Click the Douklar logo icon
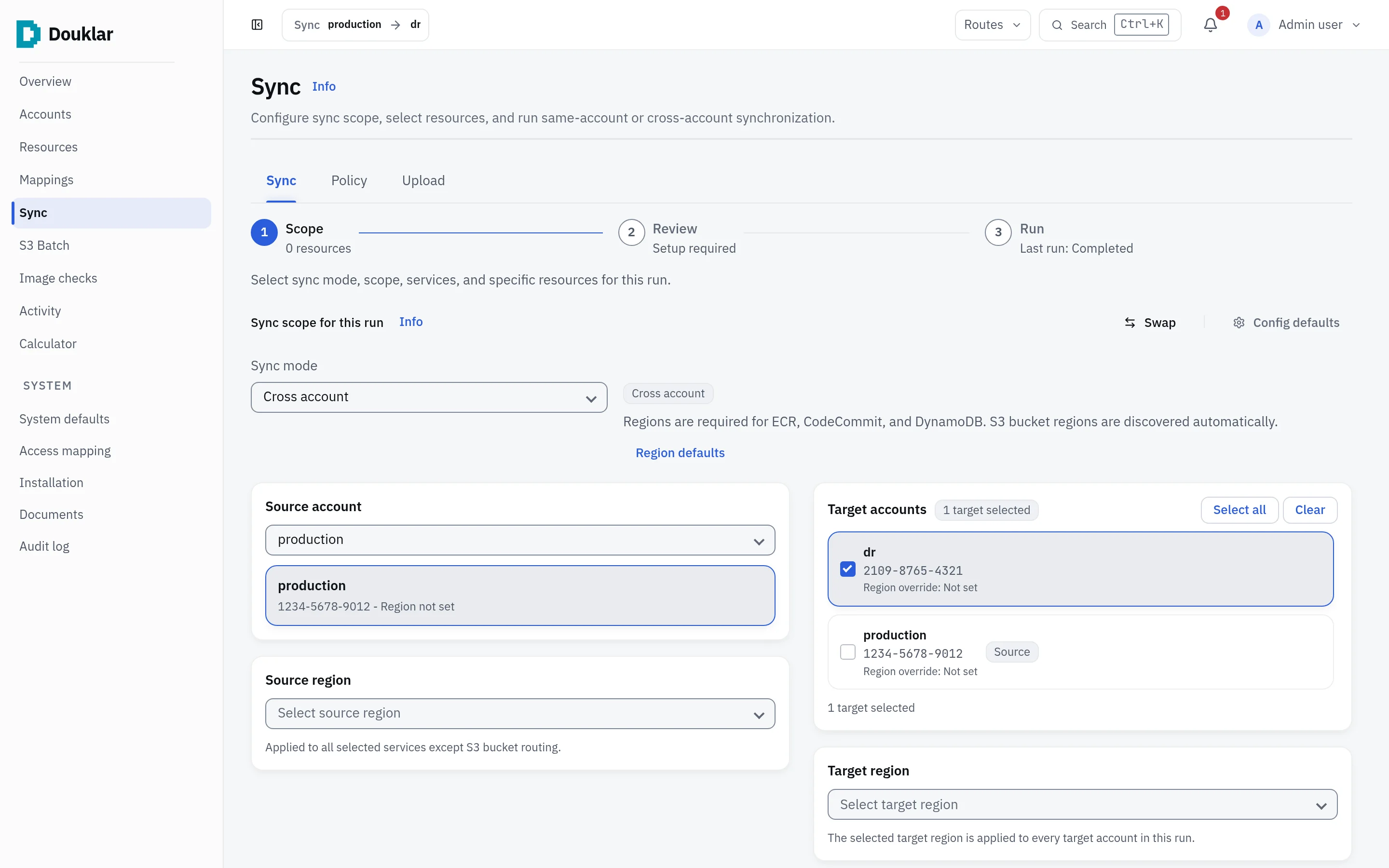Image resolution: width=1389 pixels, height=868 pixels. pyautogui.click(x=28, y=34)
